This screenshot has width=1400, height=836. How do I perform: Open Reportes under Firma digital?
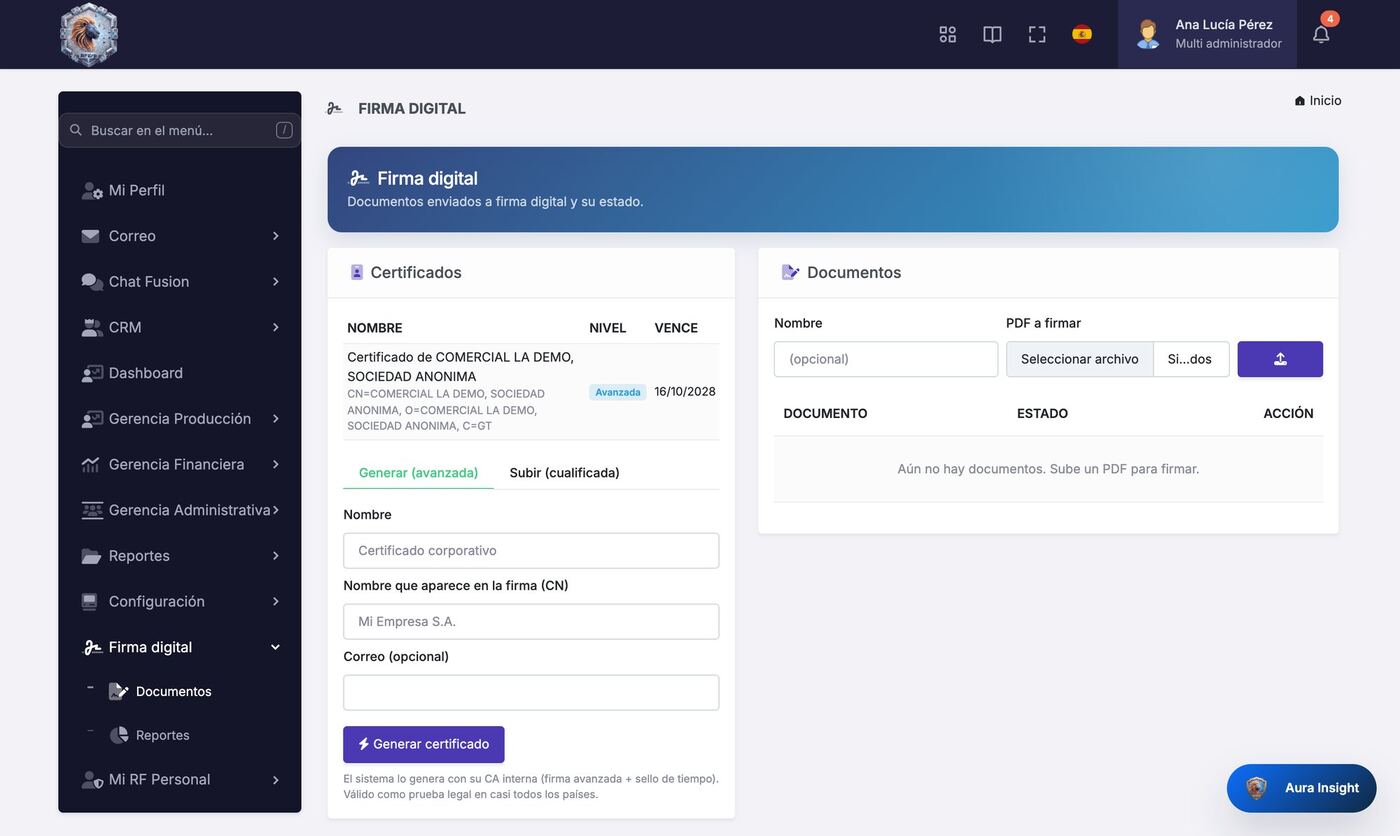click(x=163, y=735)
